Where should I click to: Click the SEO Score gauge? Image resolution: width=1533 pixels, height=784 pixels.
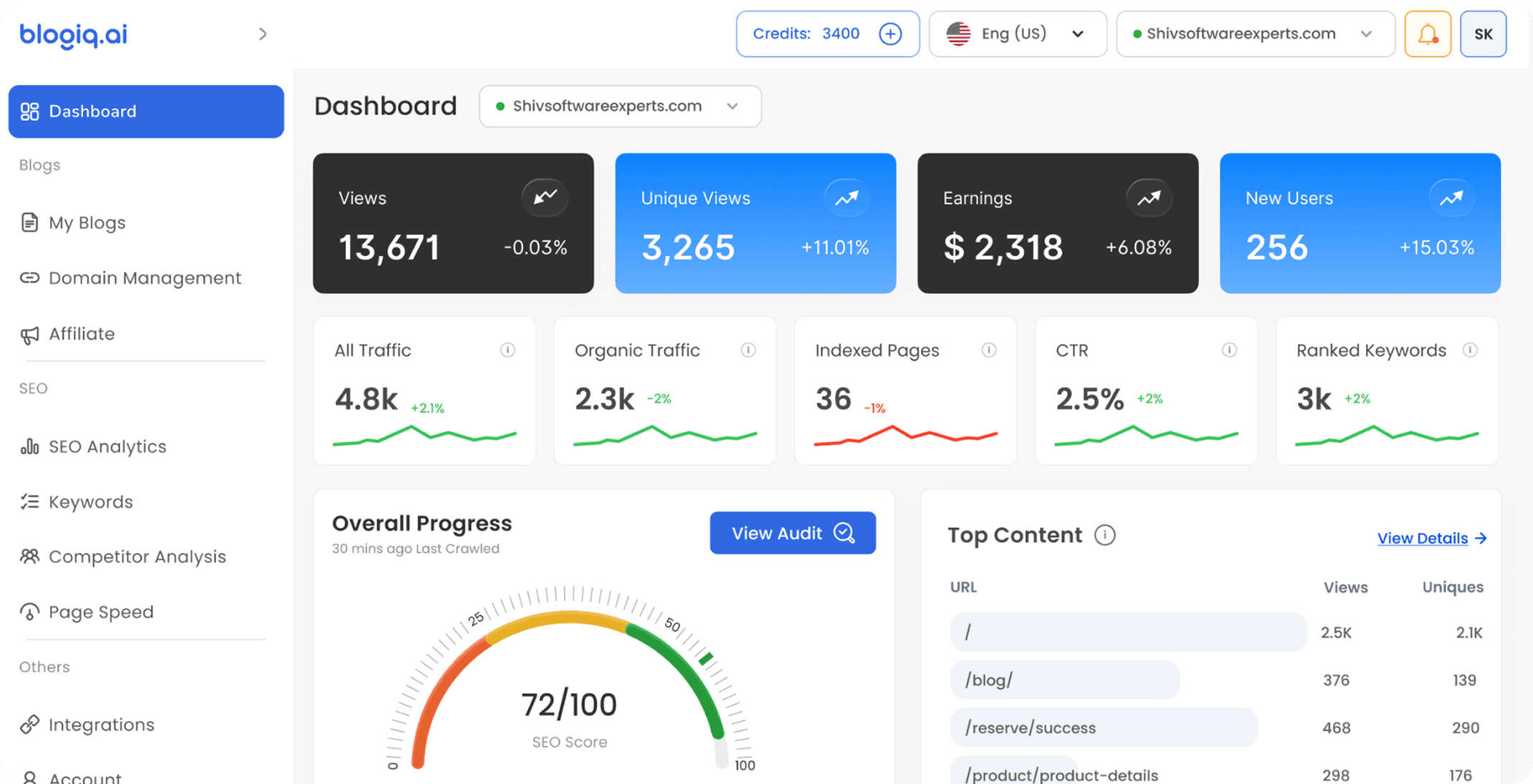tap(568, 703)
